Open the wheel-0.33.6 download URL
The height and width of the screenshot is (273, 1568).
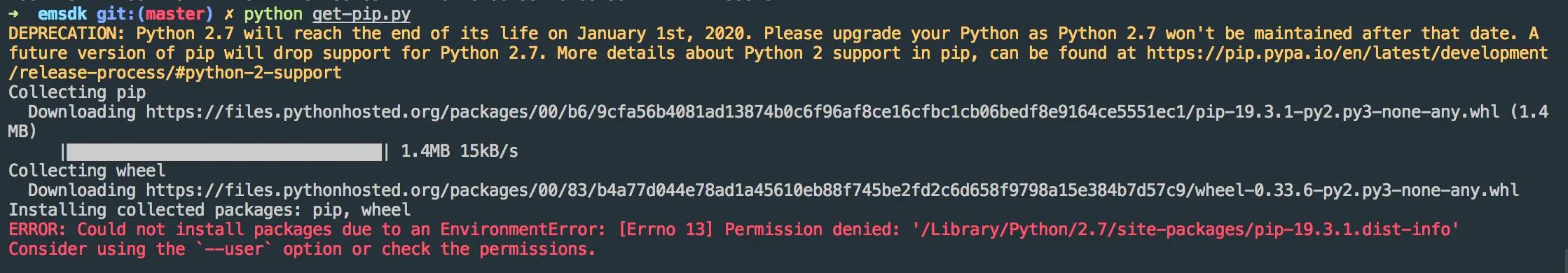pyautogui.click(x=832, y=190)
